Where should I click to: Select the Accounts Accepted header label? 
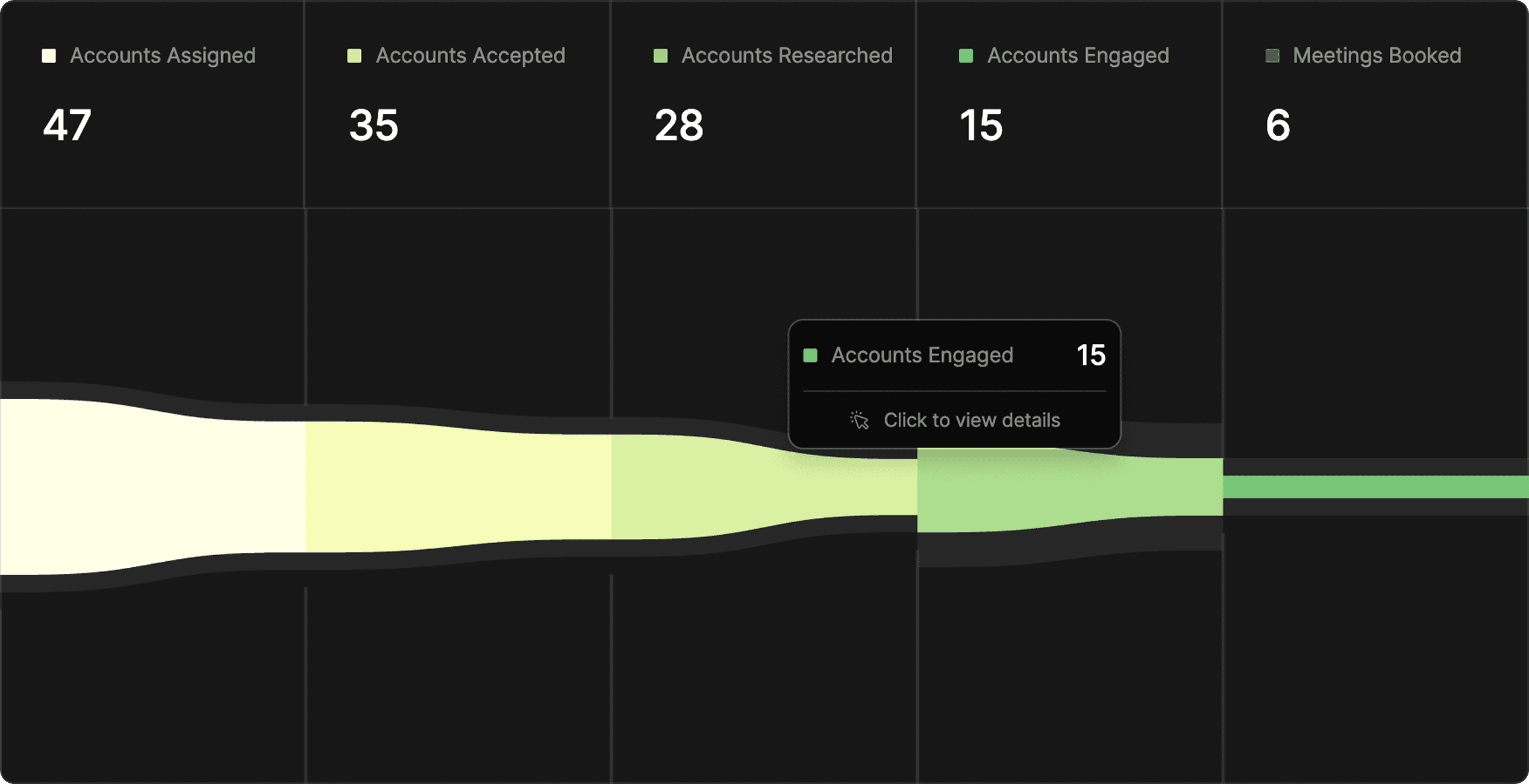pos(470,55)
